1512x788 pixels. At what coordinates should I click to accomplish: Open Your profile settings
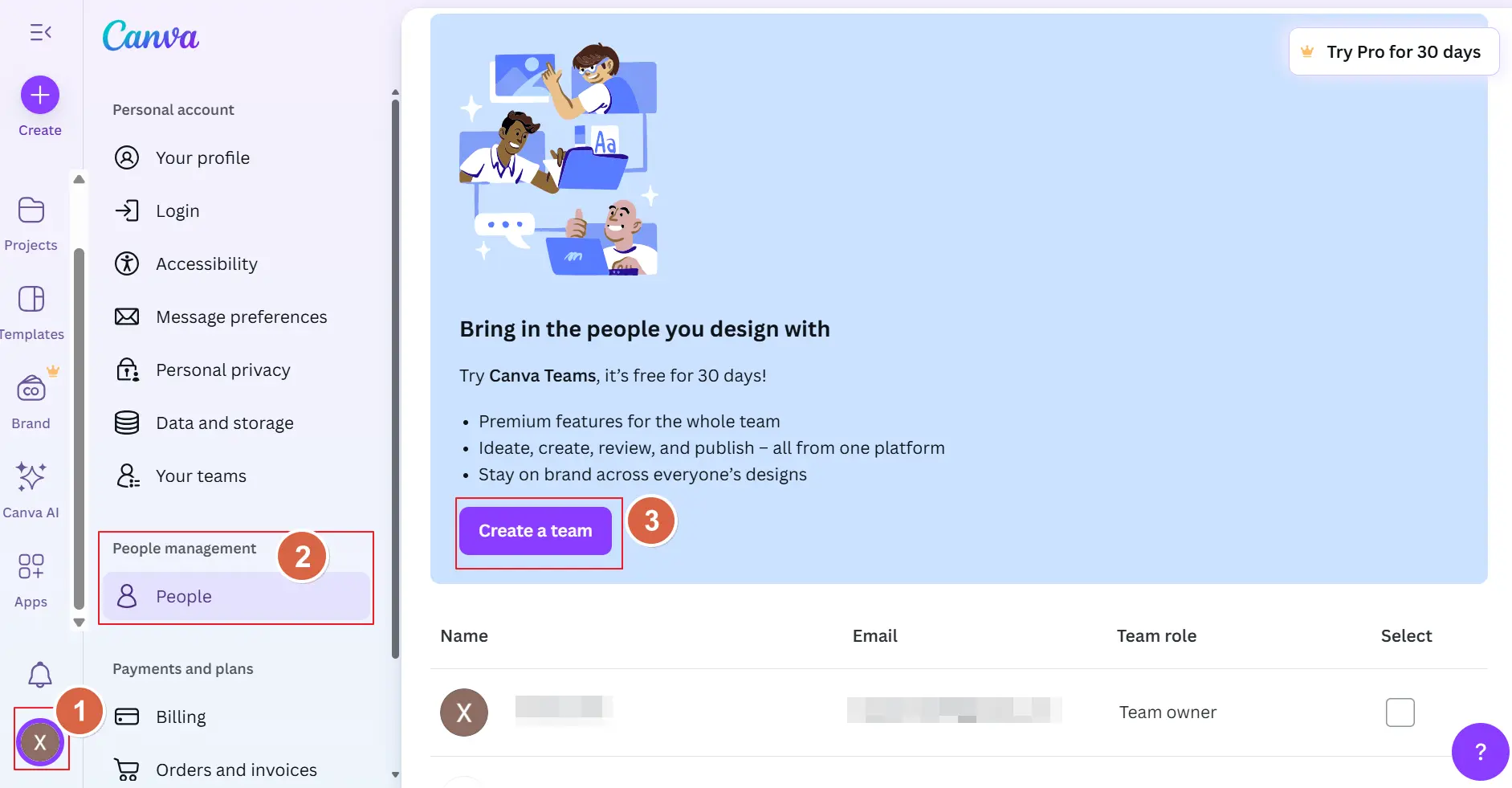202,158
